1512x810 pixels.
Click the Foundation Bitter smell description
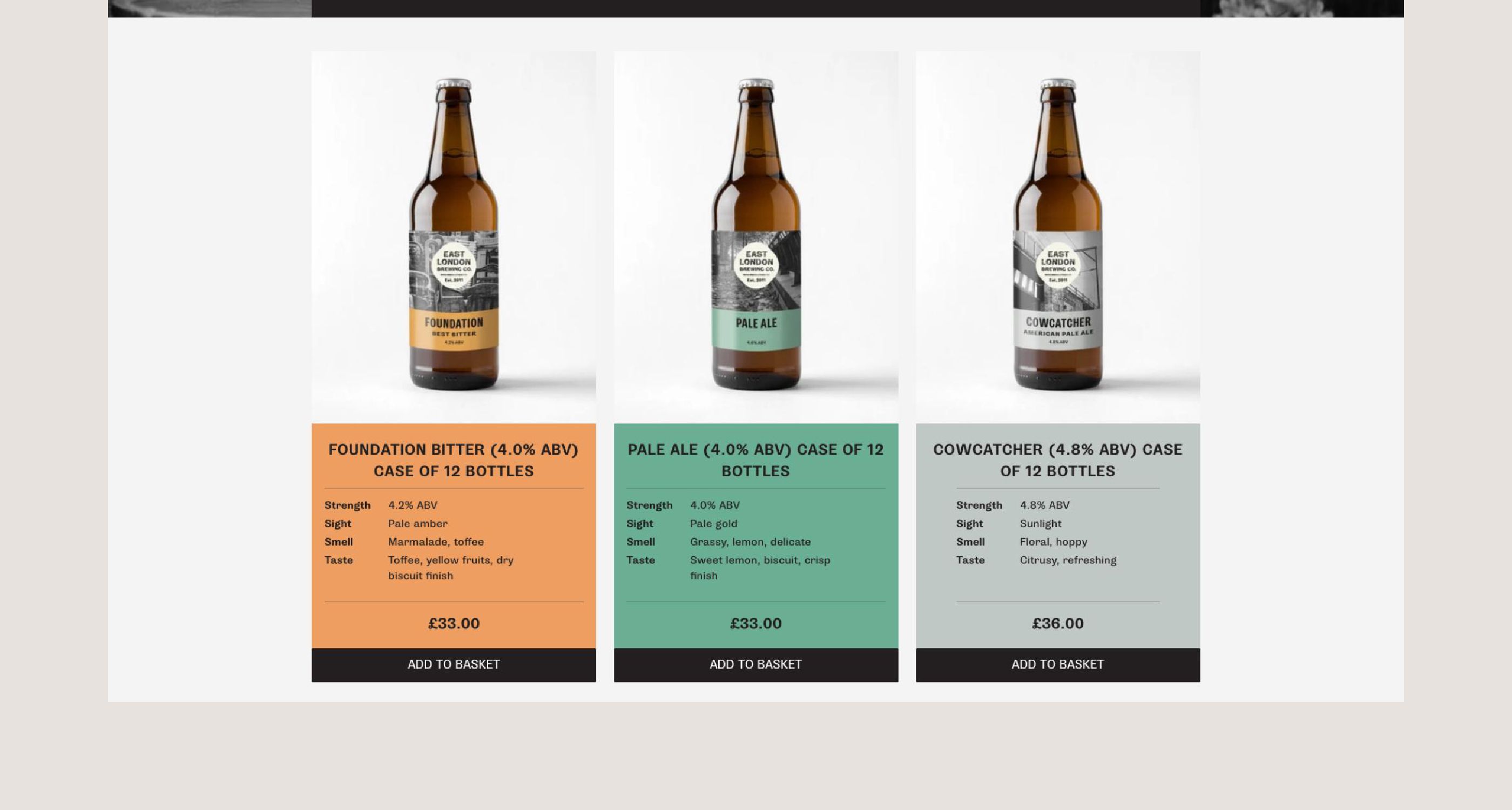click(436, 542)
